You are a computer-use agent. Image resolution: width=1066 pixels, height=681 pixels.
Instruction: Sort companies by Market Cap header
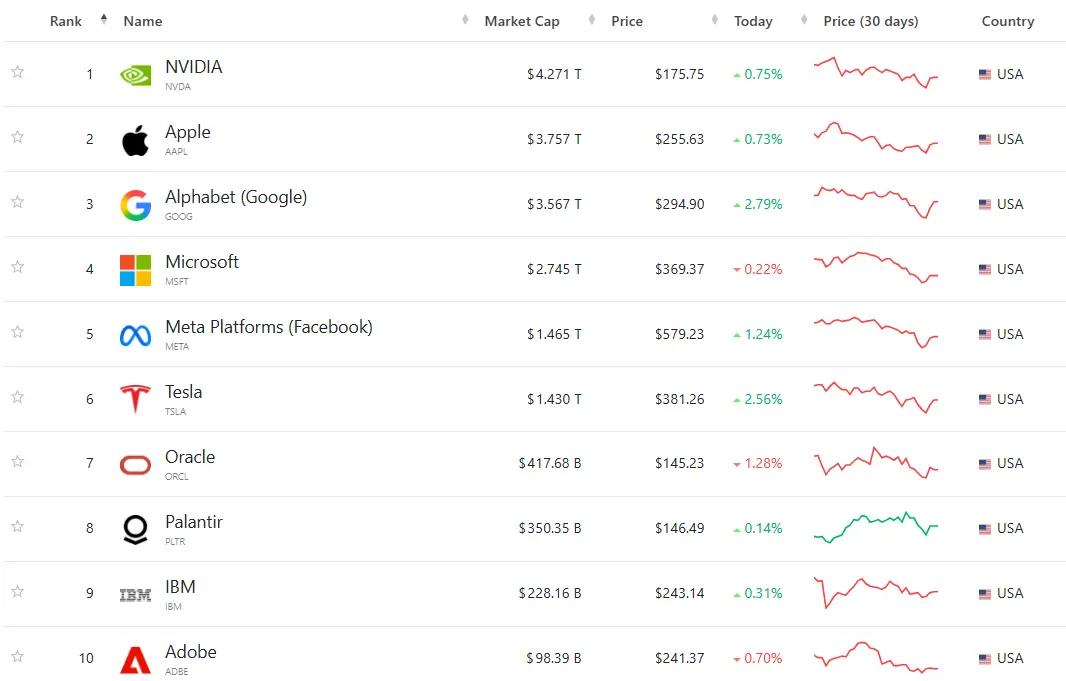pyautogui.click(x=522, y=21)
